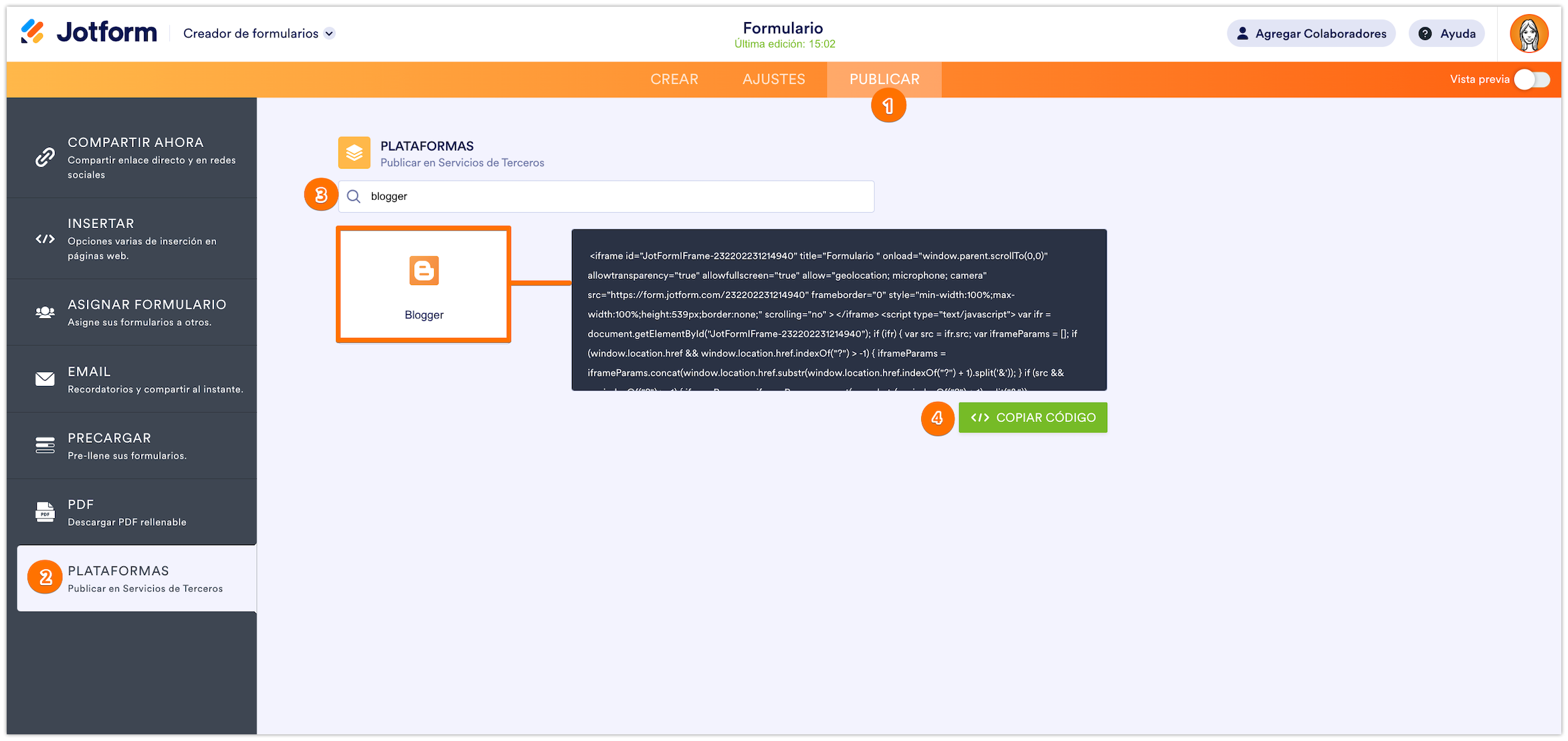Open the Ayuda help button

click(x=1446, y=33)
